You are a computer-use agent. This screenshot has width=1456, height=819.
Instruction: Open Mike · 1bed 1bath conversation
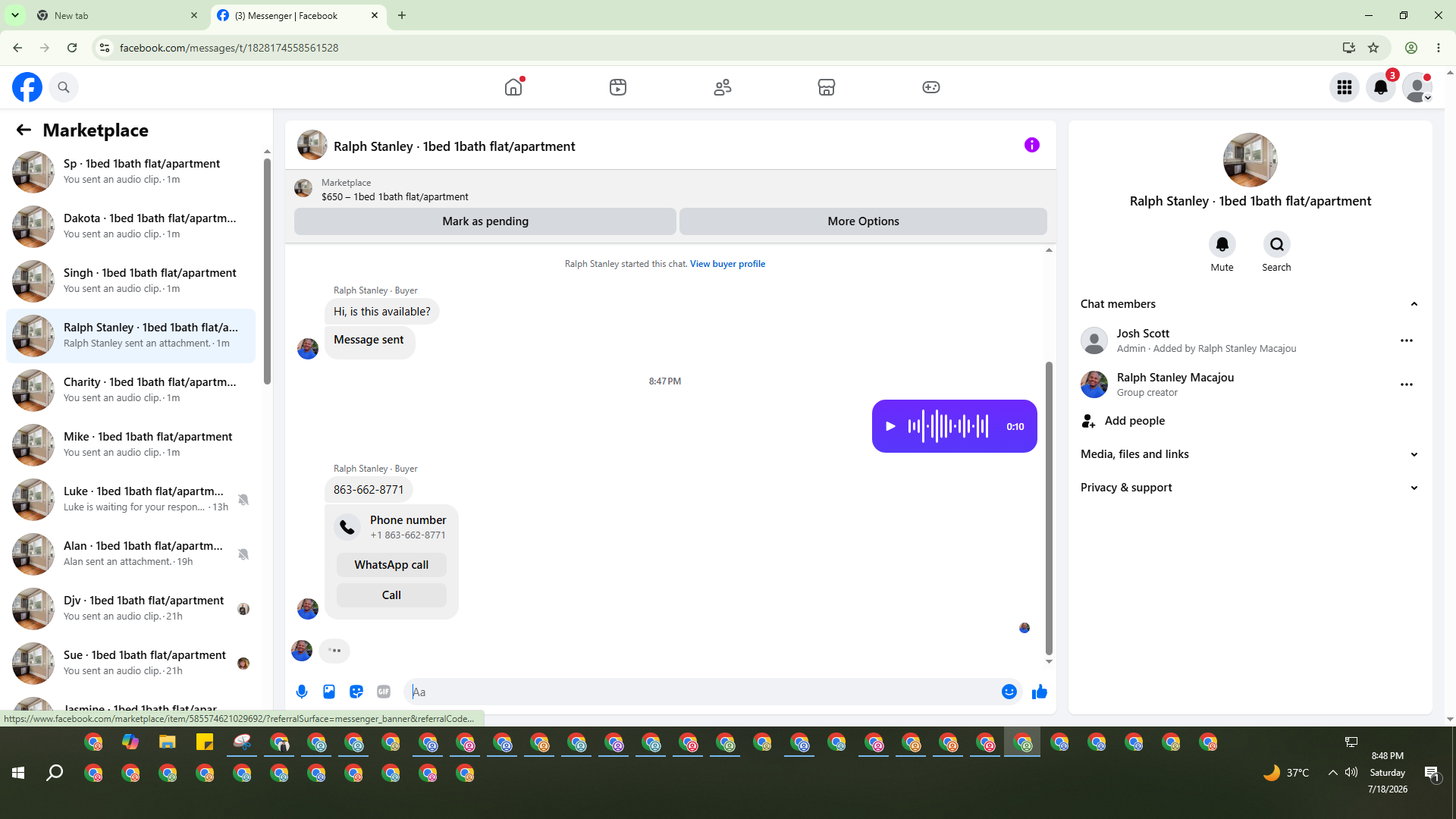(130, 445)
